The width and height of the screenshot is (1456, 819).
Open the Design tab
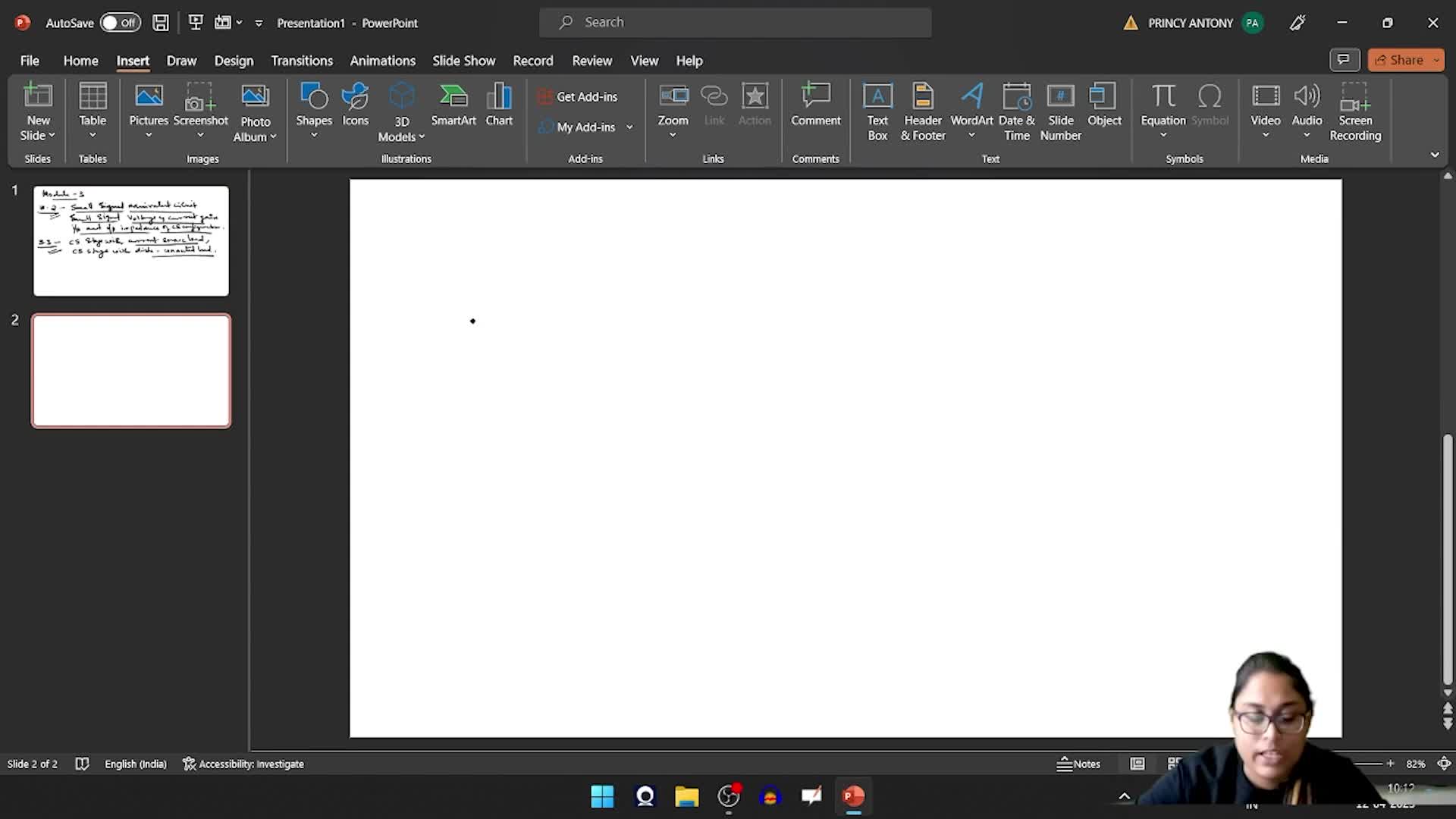[x=234, y=61]
